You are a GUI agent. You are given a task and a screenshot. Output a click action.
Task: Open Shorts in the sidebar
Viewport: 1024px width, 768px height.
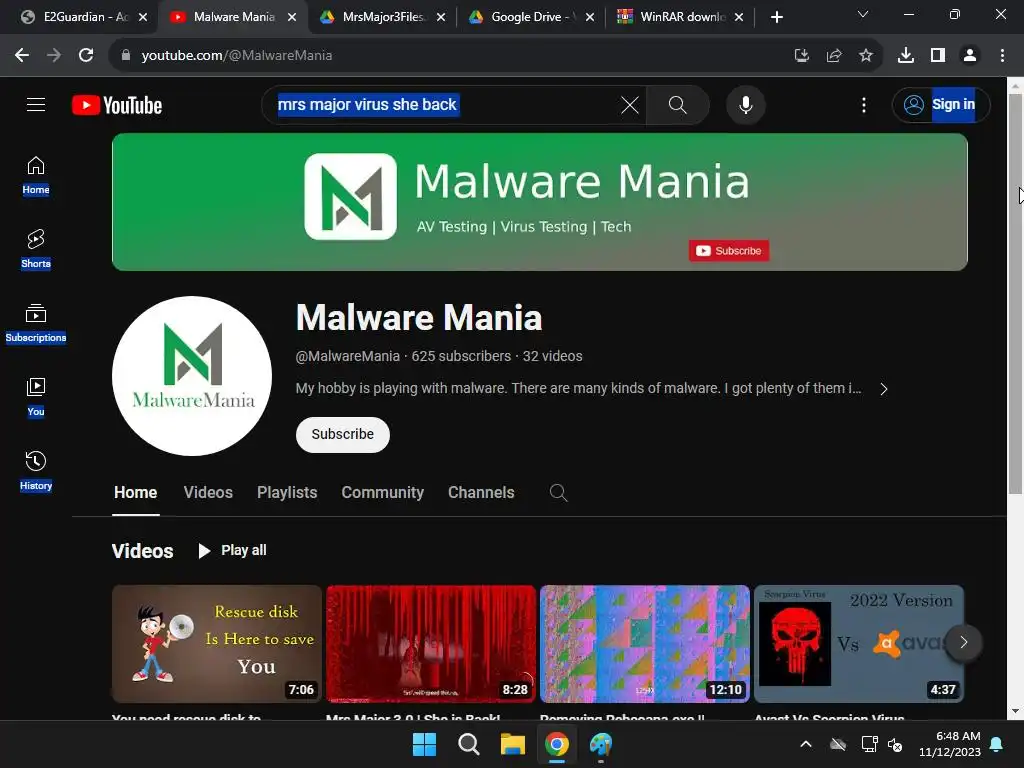click(36, 249)
